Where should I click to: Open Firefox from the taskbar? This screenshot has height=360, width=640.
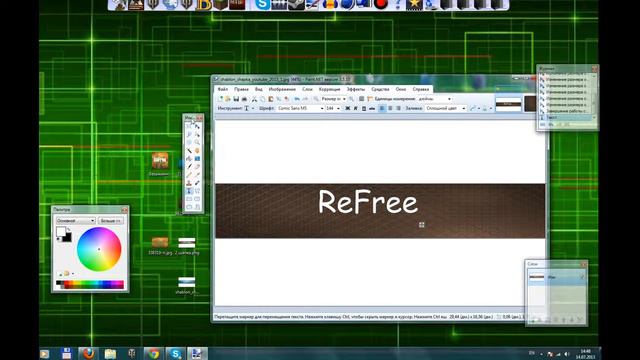click(88, 353)
